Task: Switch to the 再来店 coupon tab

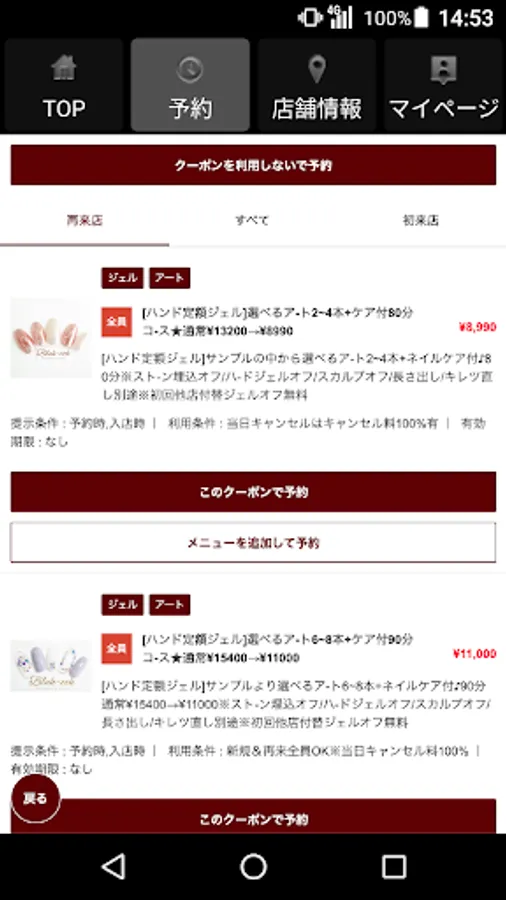Action: coord(84,220)
